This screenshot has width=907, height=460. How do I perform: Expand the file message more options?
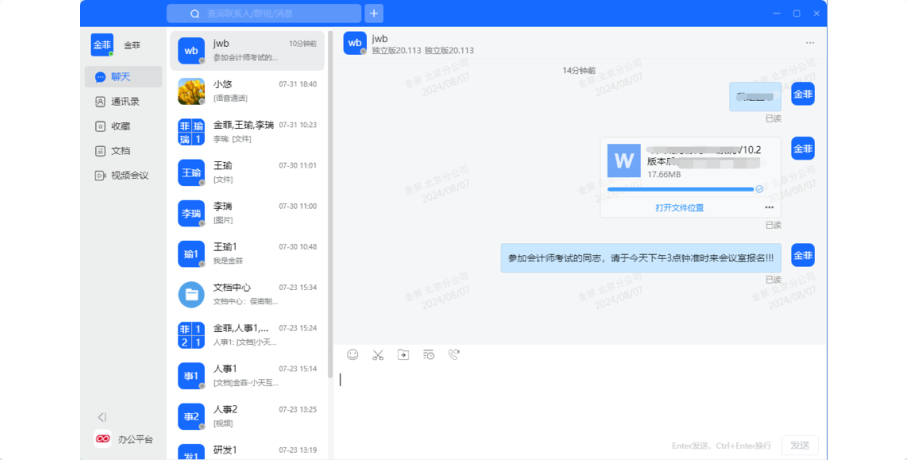pos(769,207)
